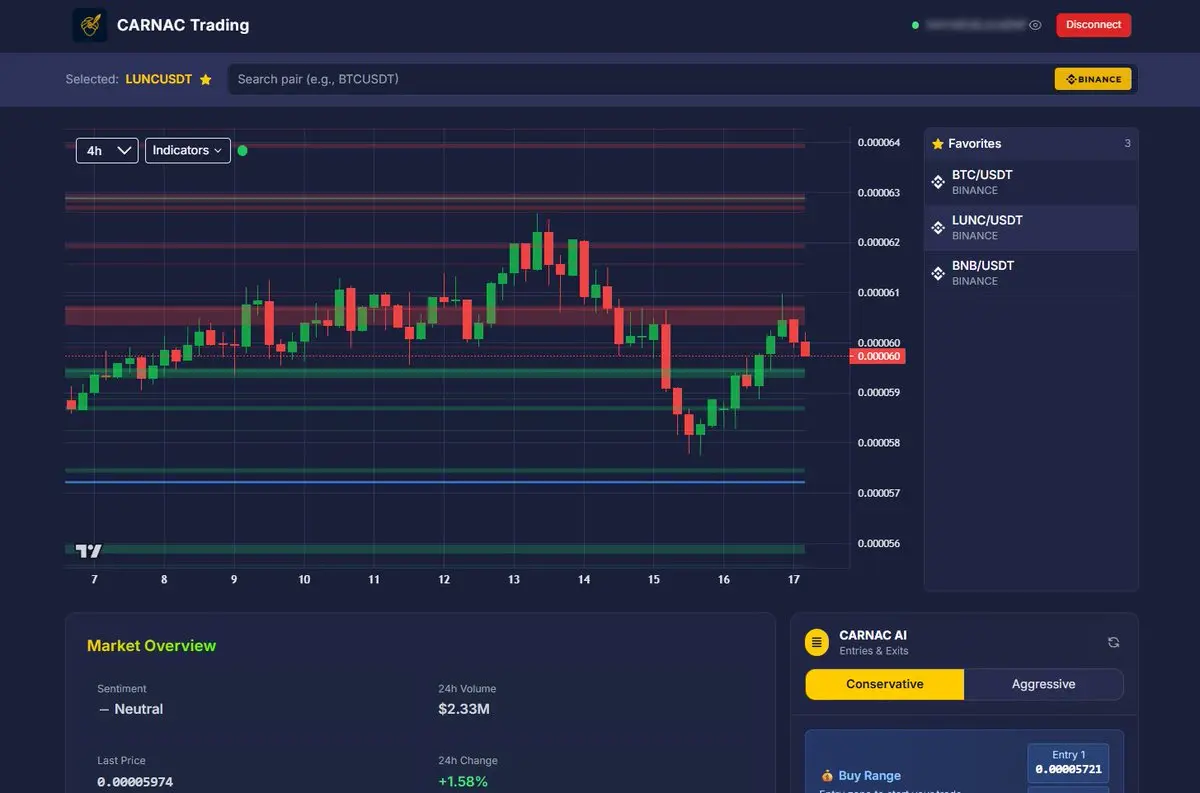The image size is (1200, 793).
Task: Click the Binance icon beside BNB/USDT
Action: click(x=938, y=273)
